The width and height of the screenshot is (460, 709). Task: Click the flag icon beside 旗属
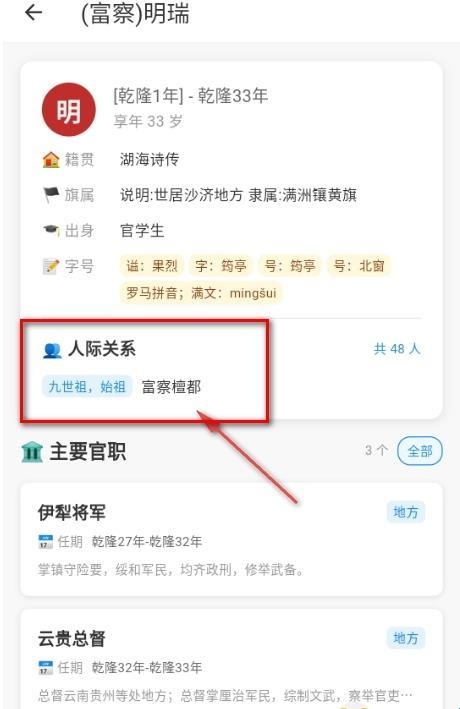click(51, 195)
